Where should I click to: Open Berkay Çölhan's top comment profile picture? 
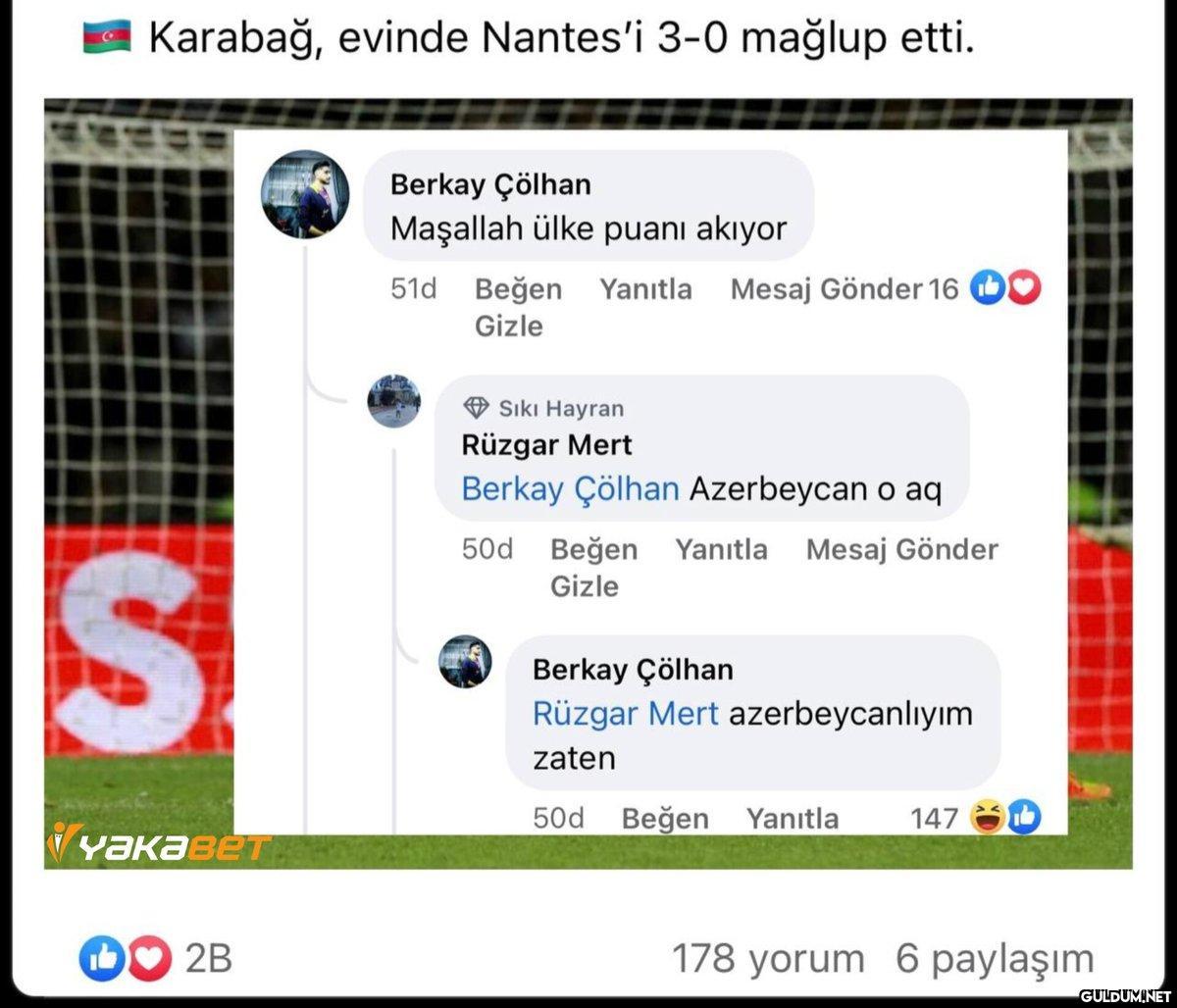click(x=305, y=194)
